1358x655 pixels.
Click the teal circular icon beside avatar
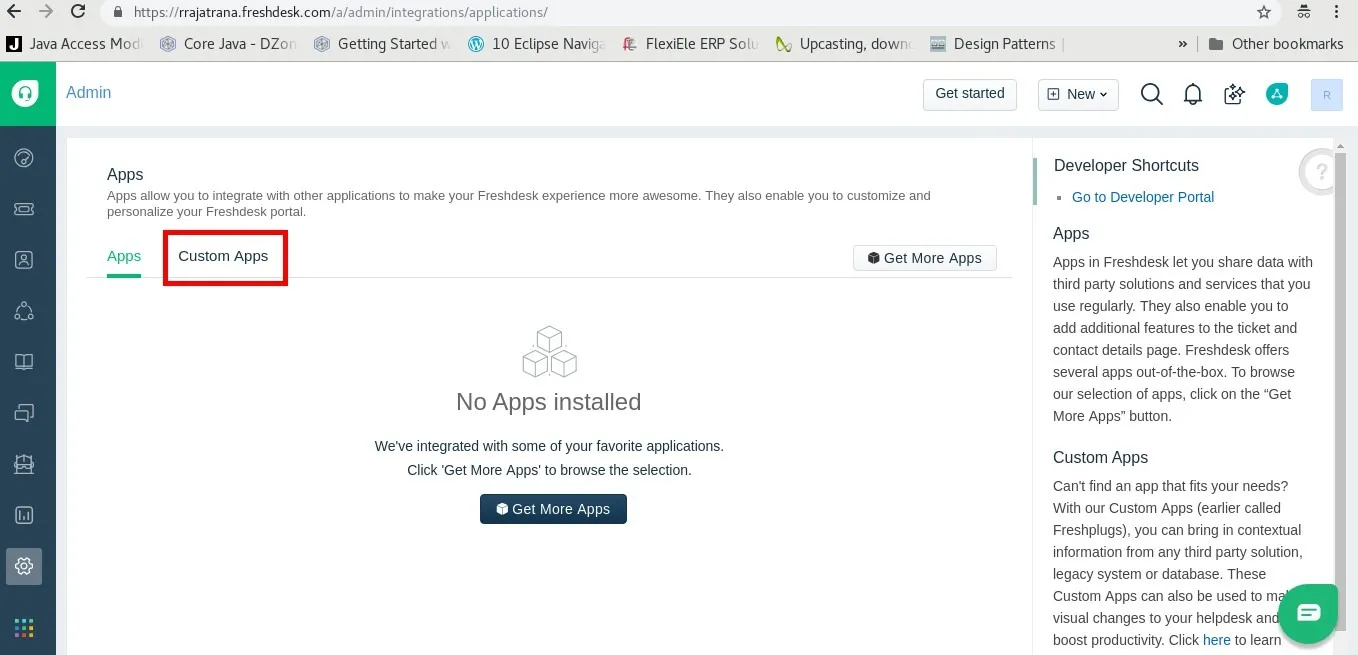pyautogui.click(x=1277, y=94)
